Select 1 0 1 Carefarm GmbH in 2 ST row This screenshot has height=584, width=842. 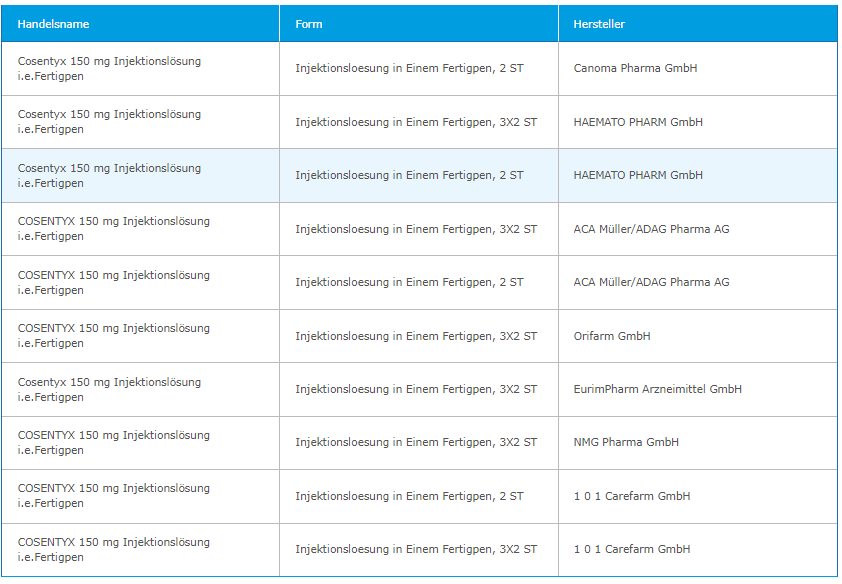(x=632, y=496)
